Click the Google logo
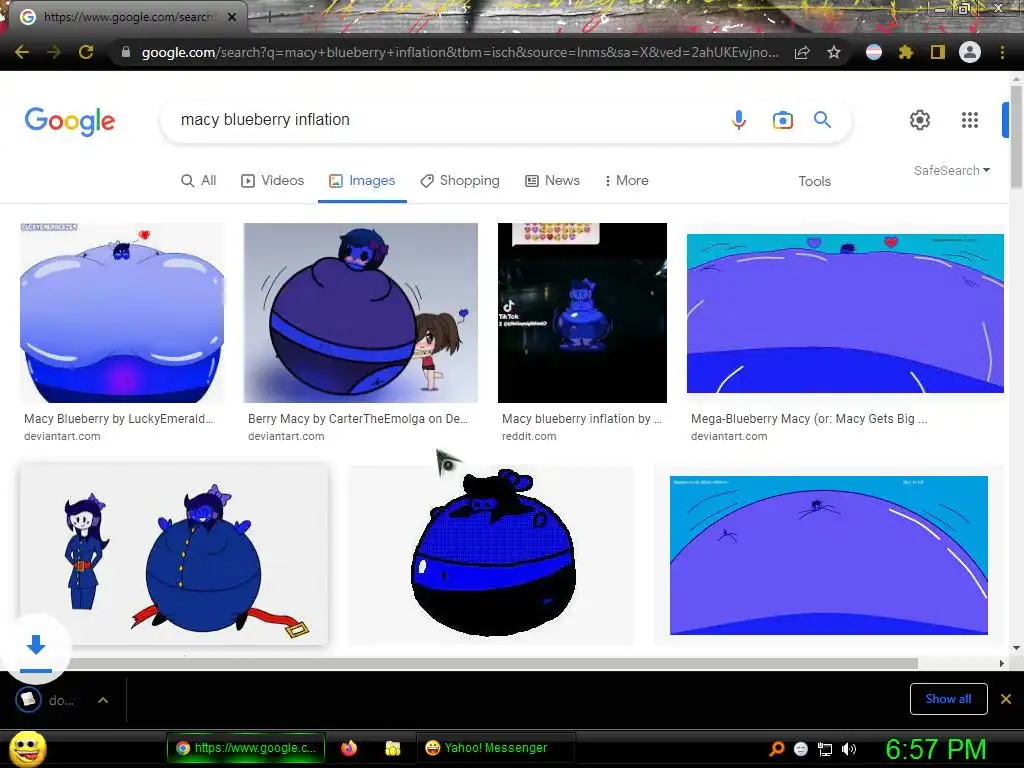Viewport: 1024px width, 768px height. click(70, 121)
